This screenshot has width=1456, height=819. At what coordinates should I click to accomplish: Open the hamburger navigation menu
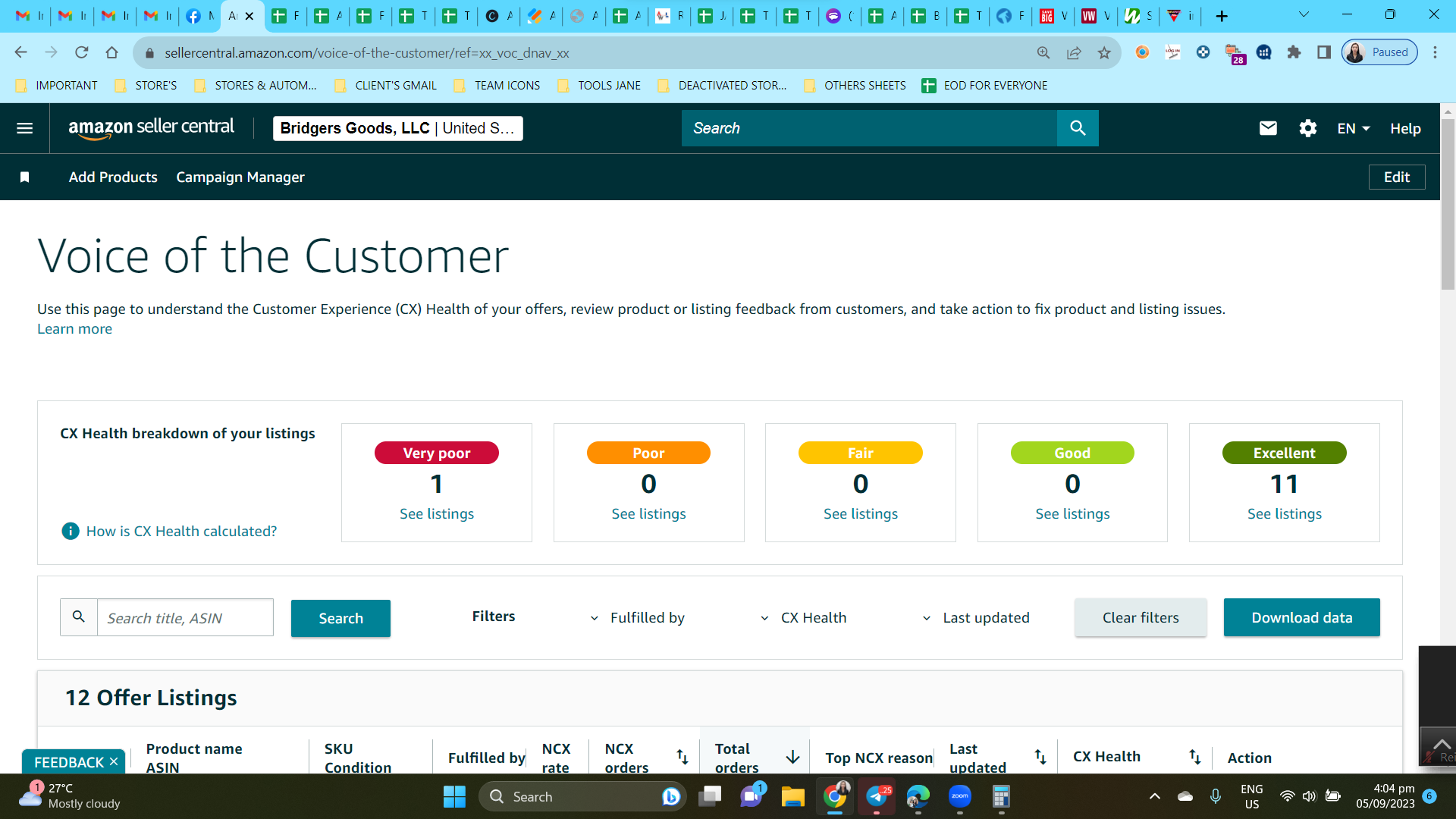coord(25,128)
